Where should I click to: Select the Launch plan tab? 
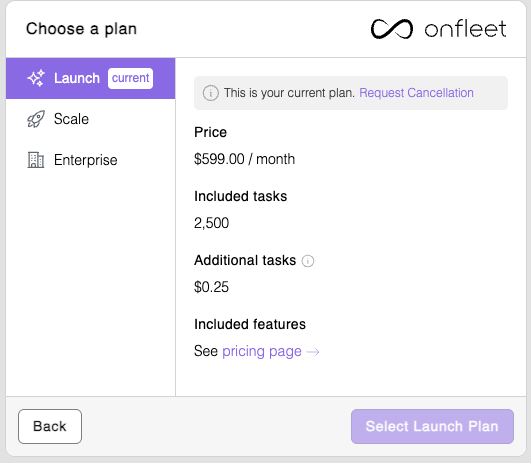pos(90,78)
